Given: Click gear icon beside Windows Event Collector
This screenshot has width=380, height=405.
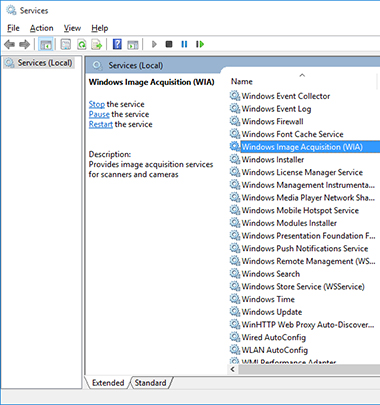Looking at the screenshot, I should [x=235, y=96].
